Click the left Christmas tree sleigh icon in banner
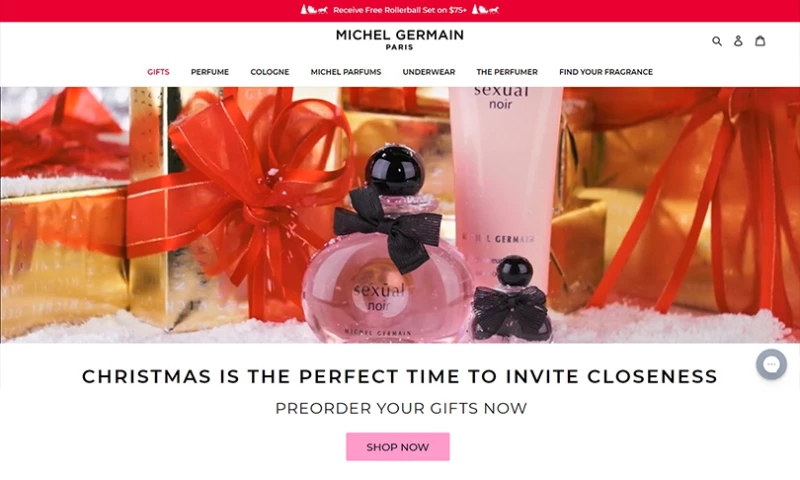The width and height of the screenshot is (800, 480). 314,10
